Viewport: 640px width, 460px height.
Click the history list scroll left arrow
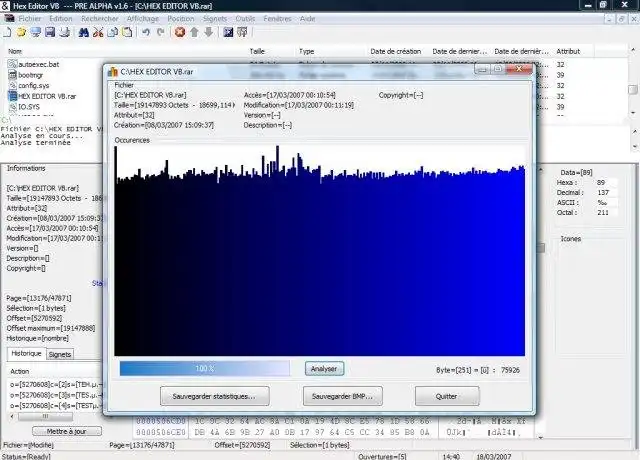12,417
